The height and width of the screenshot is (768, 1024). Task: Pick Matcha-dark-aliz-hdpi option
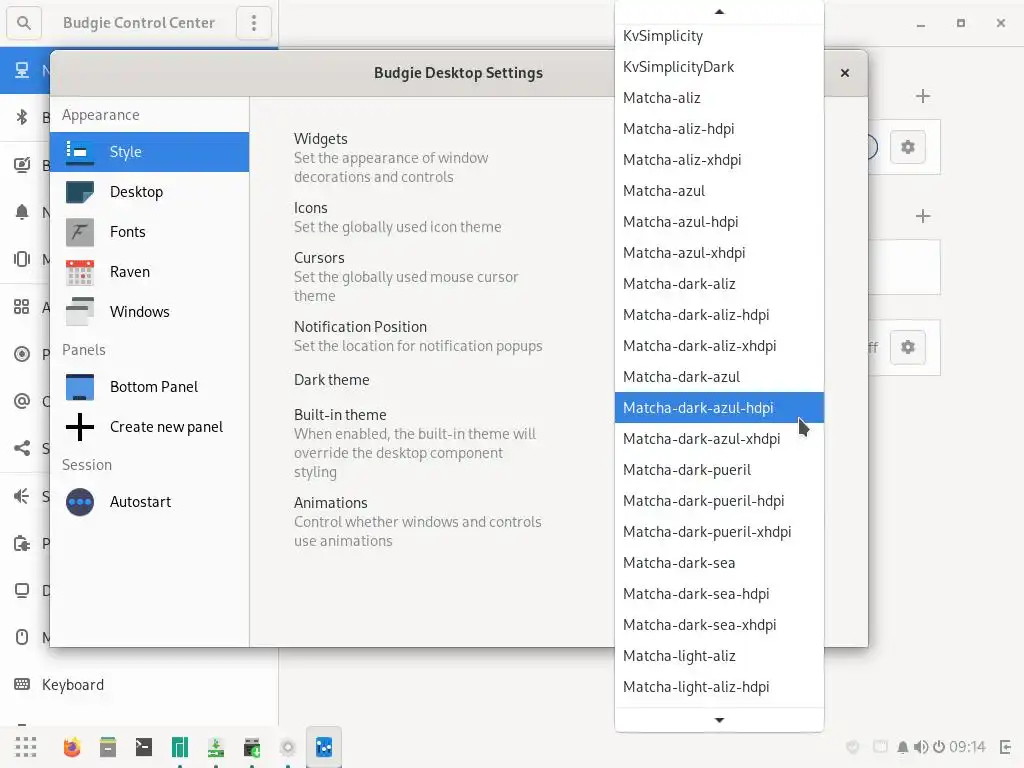(719, 315)
